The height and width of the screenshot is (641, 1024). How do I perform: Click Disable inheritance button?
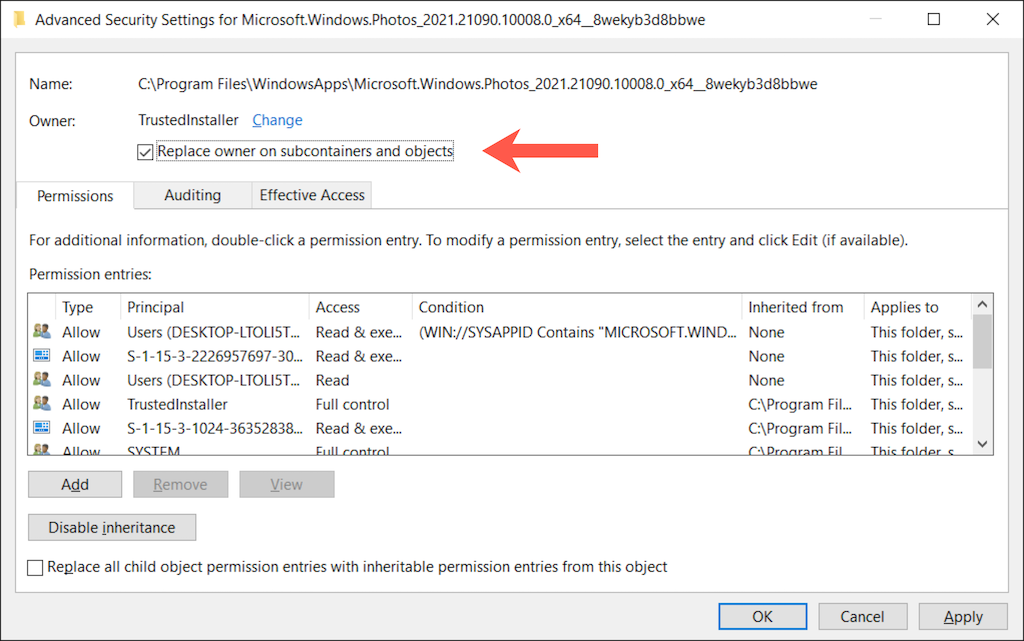[112, 527]
